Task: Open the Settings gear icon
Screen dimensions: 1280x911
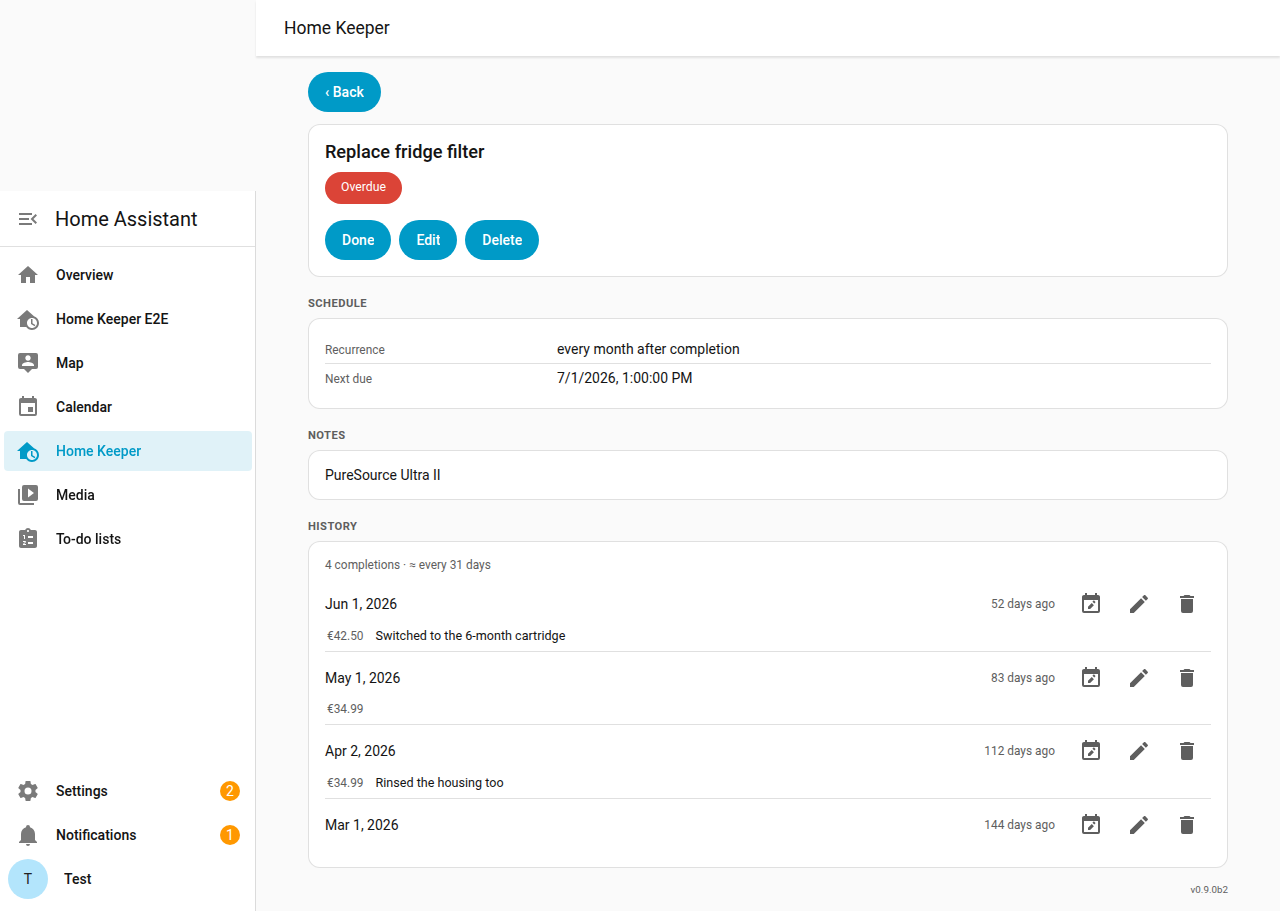Action: coord(28,791)
